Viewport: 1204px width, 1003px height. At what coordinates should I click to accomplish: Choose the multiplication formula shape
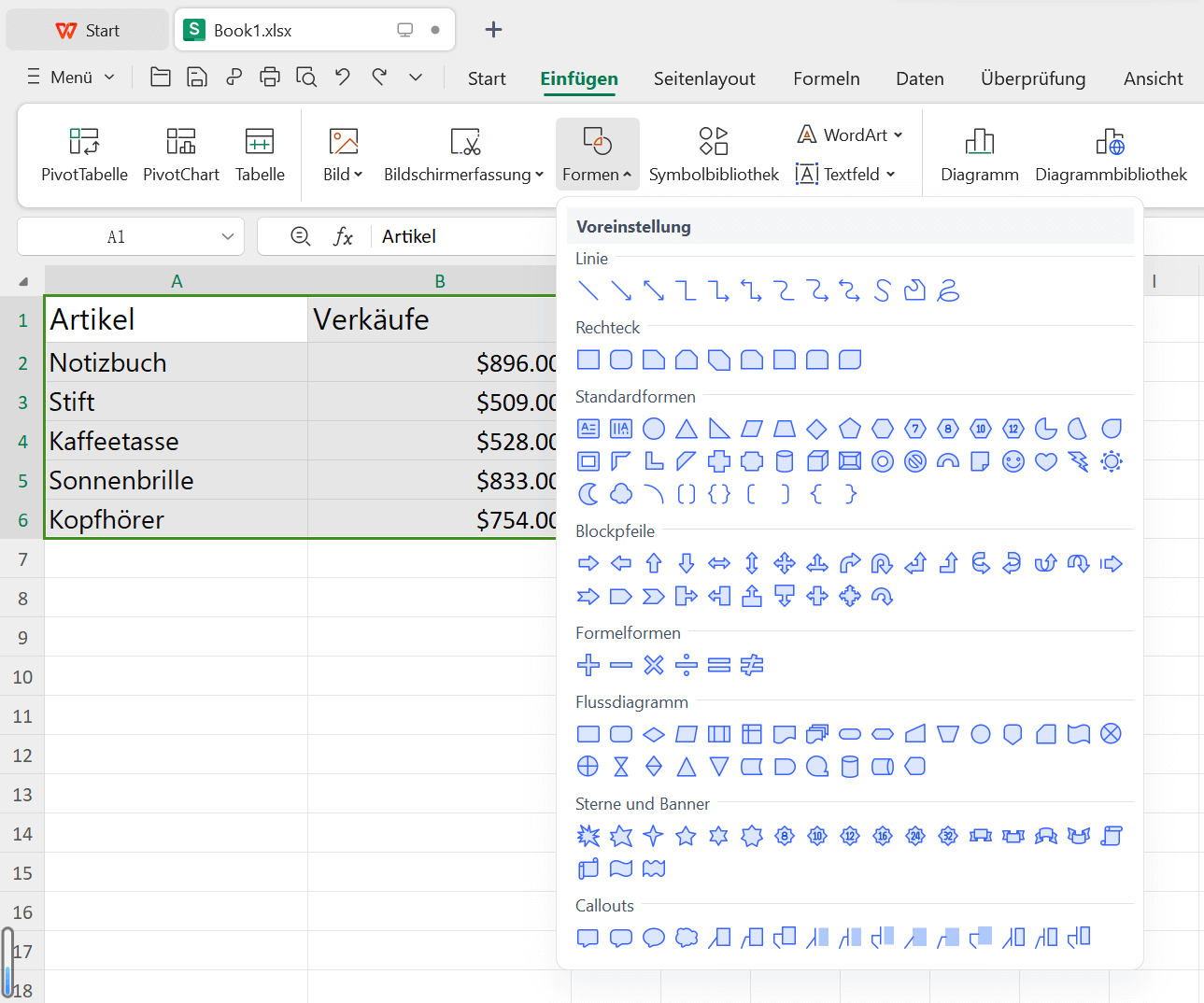[654, 665]
